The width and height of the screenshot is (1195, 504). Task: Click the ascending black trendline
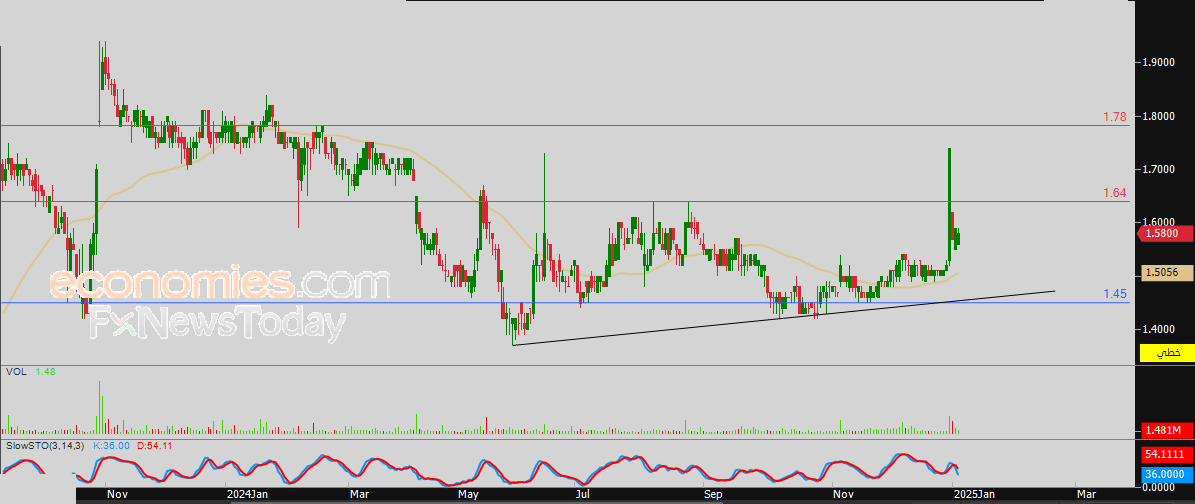(783, 318)
